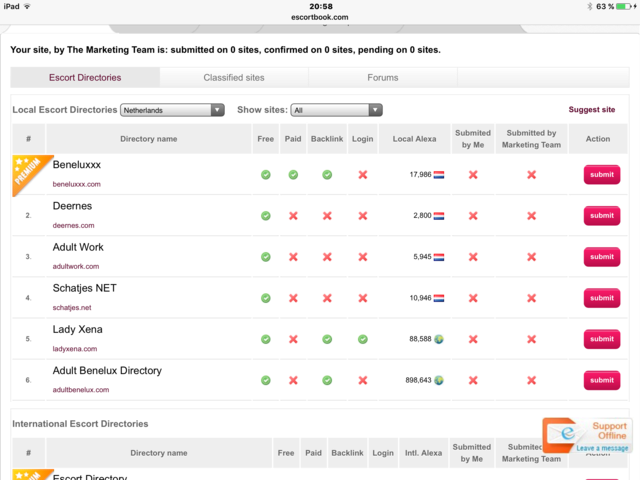Open the schatjes.net link
This screenshot has width=640, height=480.
72,308
